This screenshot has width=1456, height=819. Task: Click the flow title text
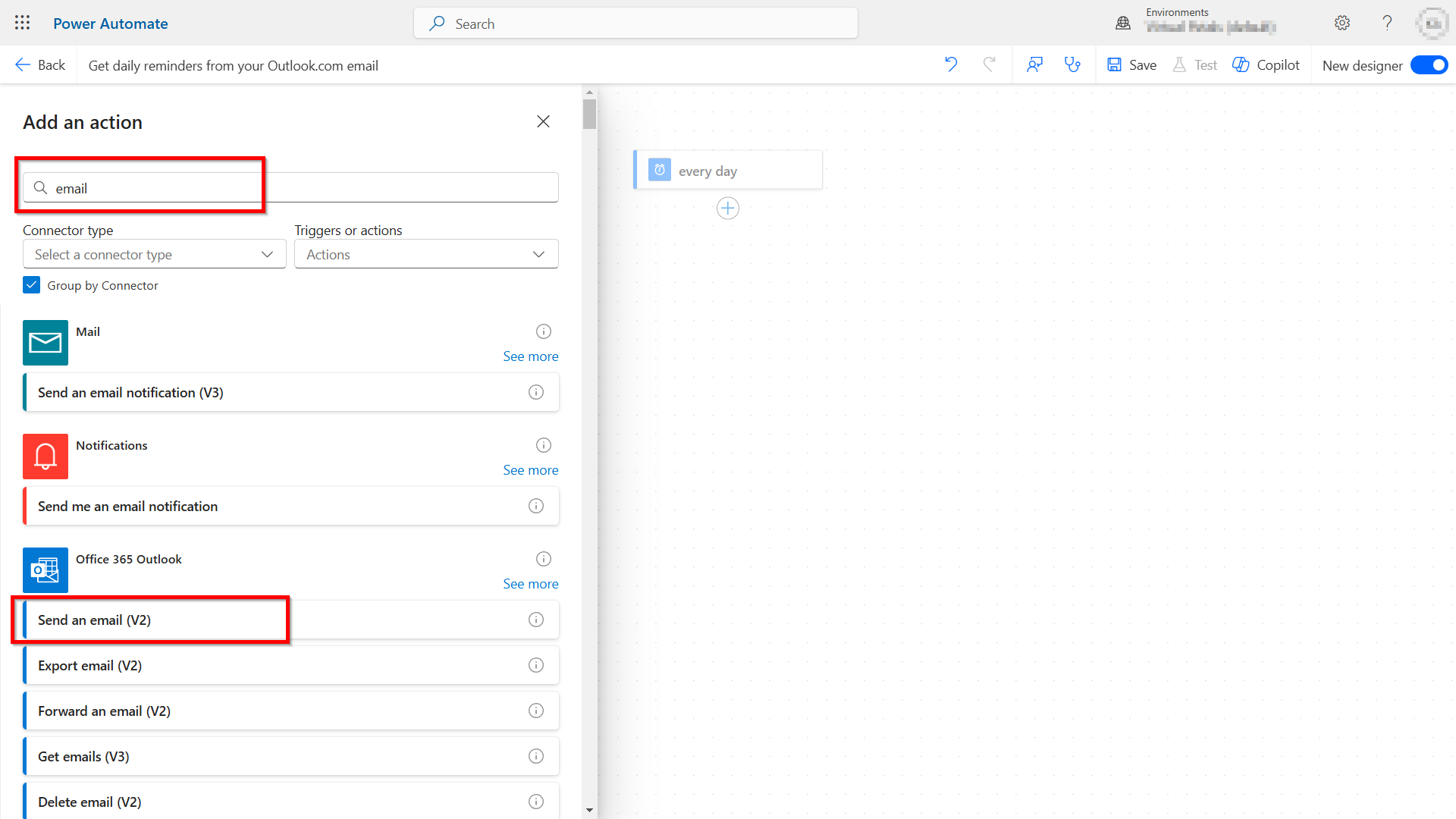[x=234, y=66]
